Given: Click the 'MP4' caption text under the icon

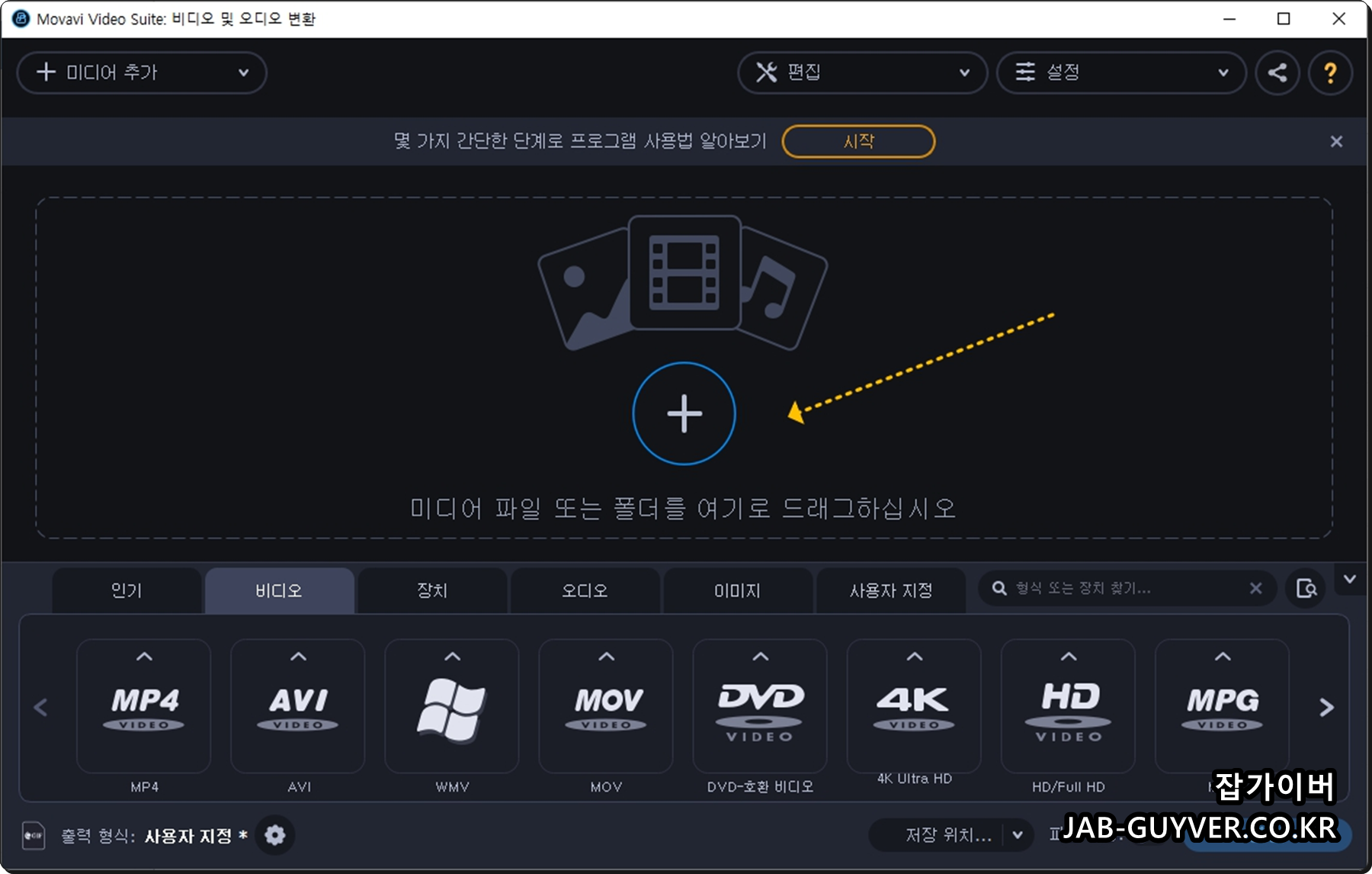Looking at the screenshot, I should pyautogui.click(x=144, y=786).
